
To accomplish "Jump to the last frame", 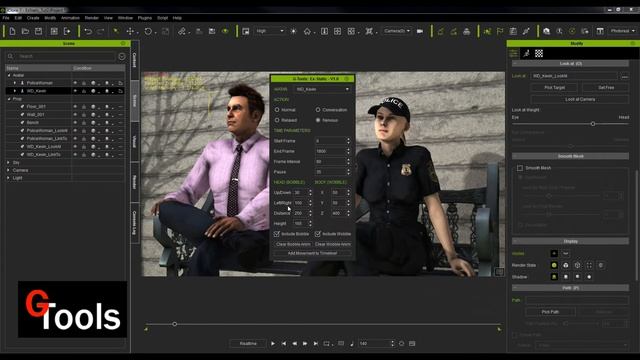I will click(x=316, y=344).
